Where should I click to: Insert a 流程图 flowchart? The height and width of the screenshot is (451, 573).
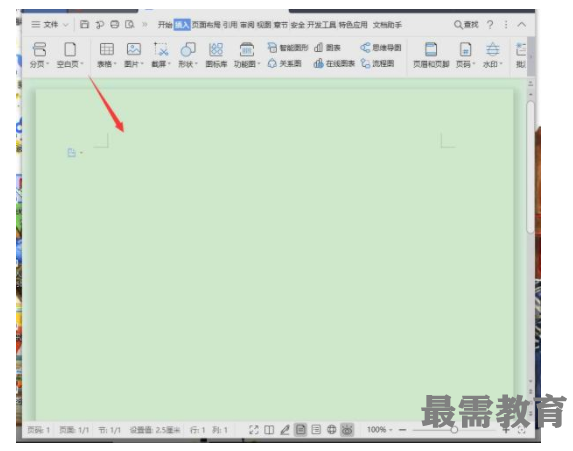(x=377, y=64)
